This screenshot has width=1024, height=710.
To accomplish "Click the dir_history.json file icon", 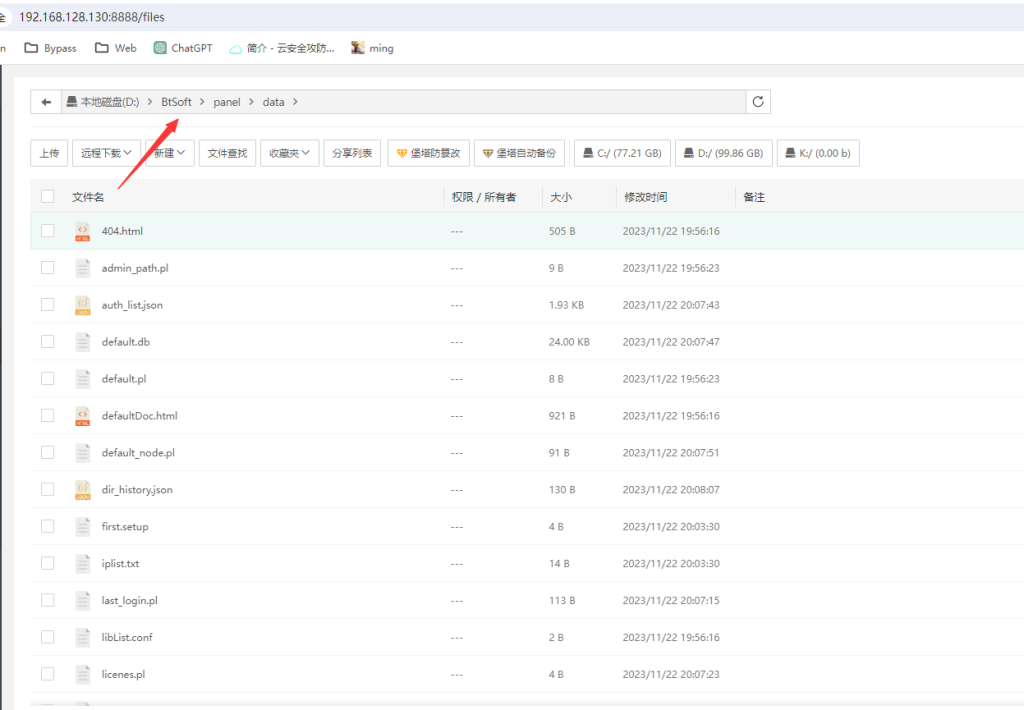I will point(83,490).
